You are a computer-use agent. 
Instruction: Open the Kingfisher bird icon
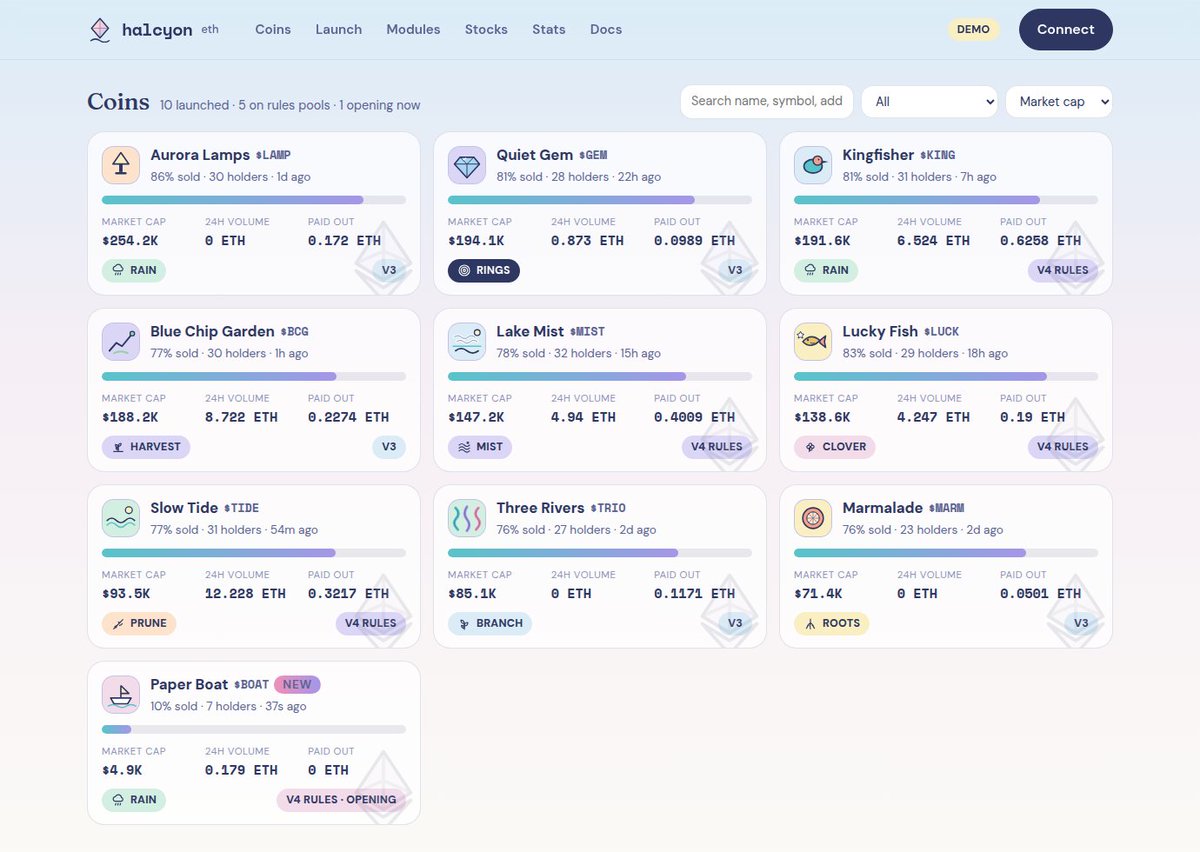tap(813, 165)
